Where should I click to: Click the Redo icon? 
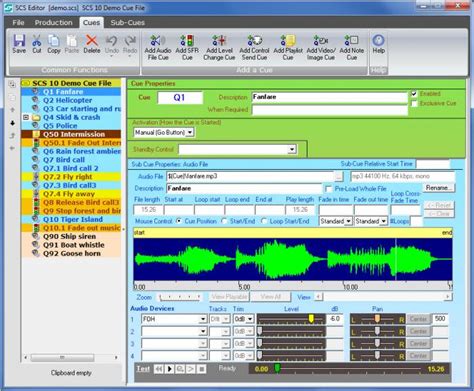pos(130,44)
